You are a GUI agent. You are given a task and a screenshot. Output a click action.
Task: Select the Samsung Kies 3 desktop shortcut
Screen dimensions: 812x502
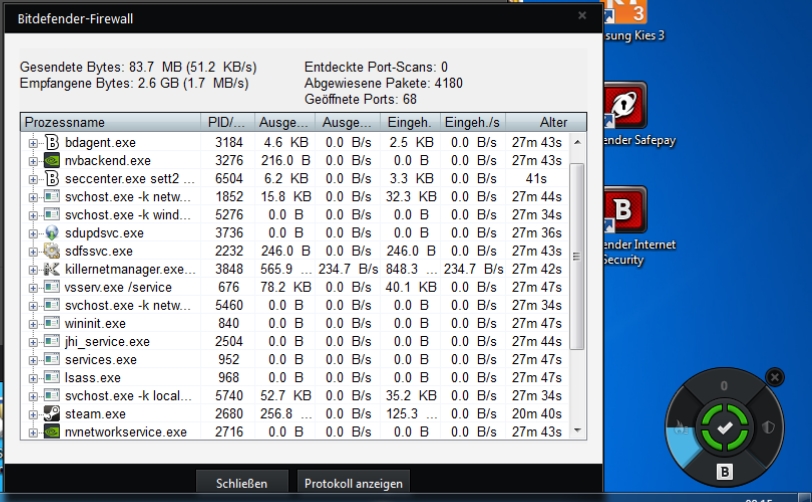(x=633, y=21)
